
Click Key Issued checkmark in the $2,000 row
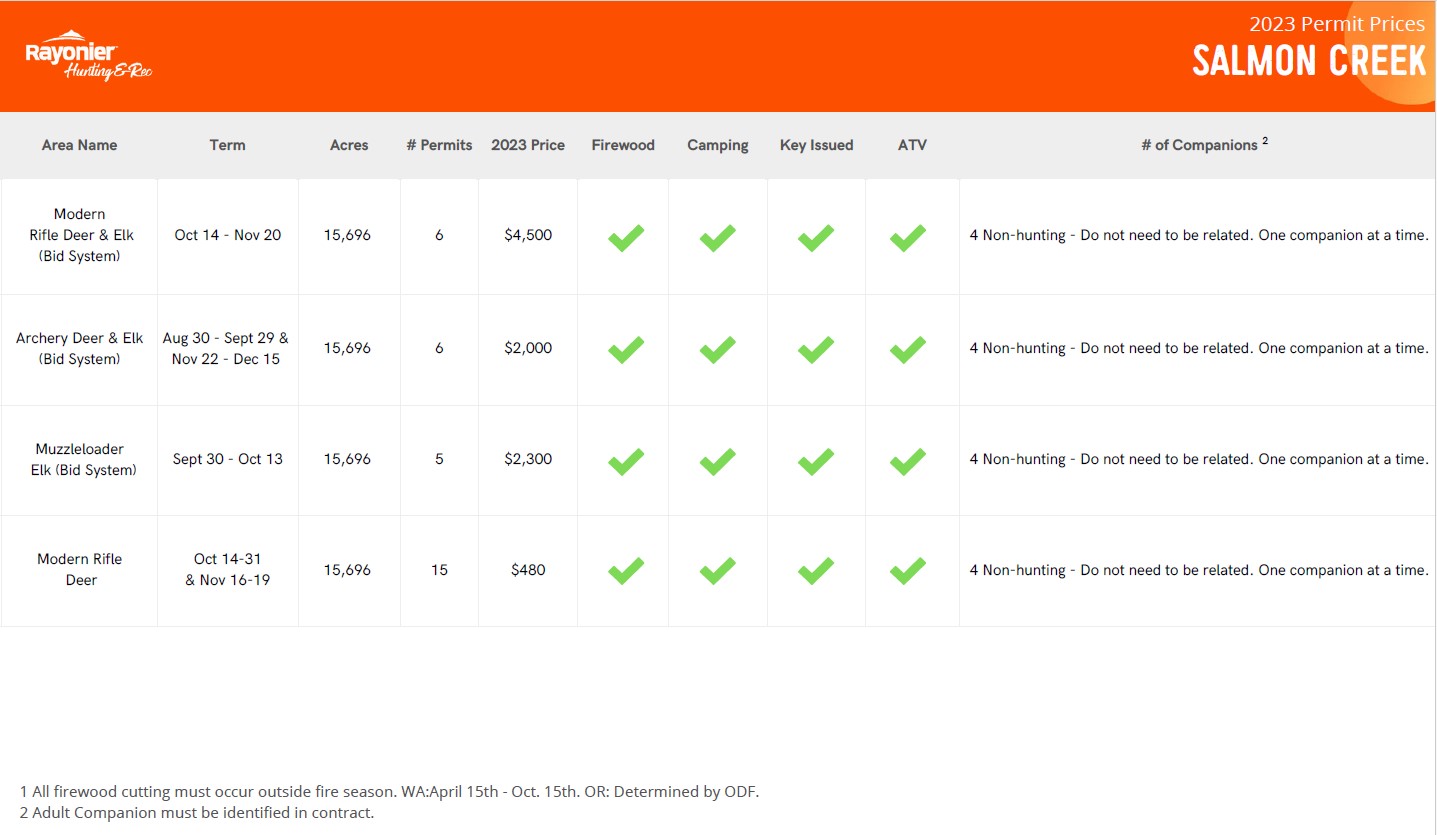tap(816, 349)
